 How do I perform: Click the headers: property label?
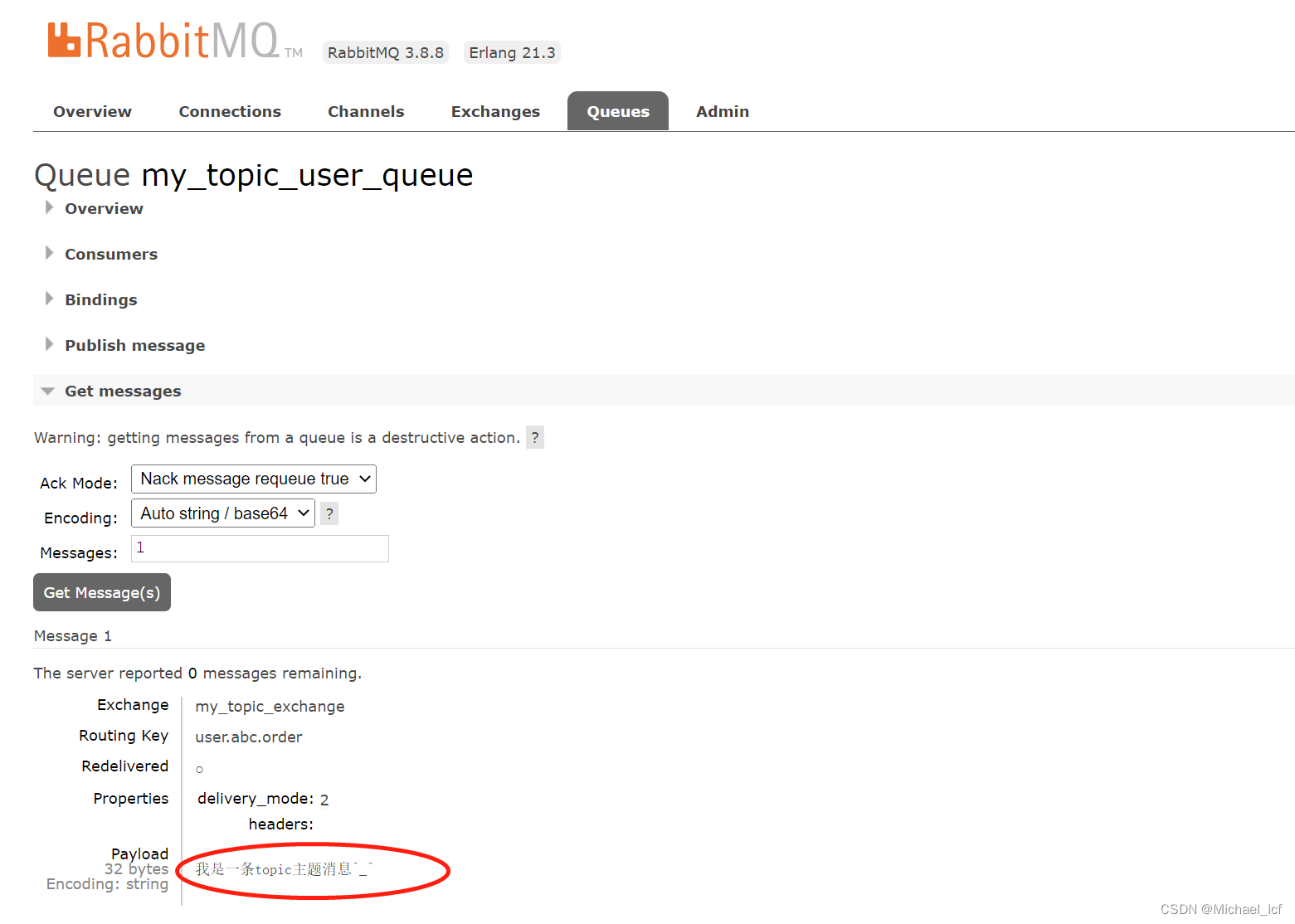(x=281, y=824)
